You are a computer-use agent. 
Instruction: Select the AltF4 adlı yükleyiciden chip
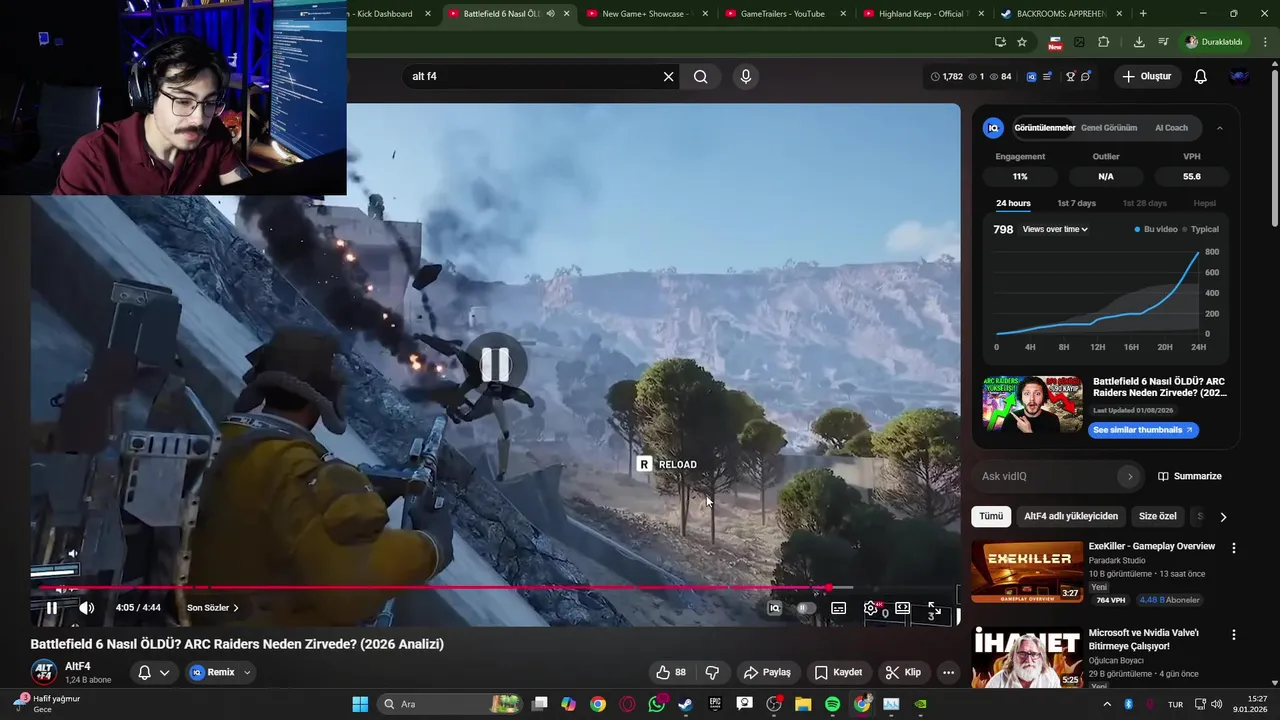(x=1071, y=516)
